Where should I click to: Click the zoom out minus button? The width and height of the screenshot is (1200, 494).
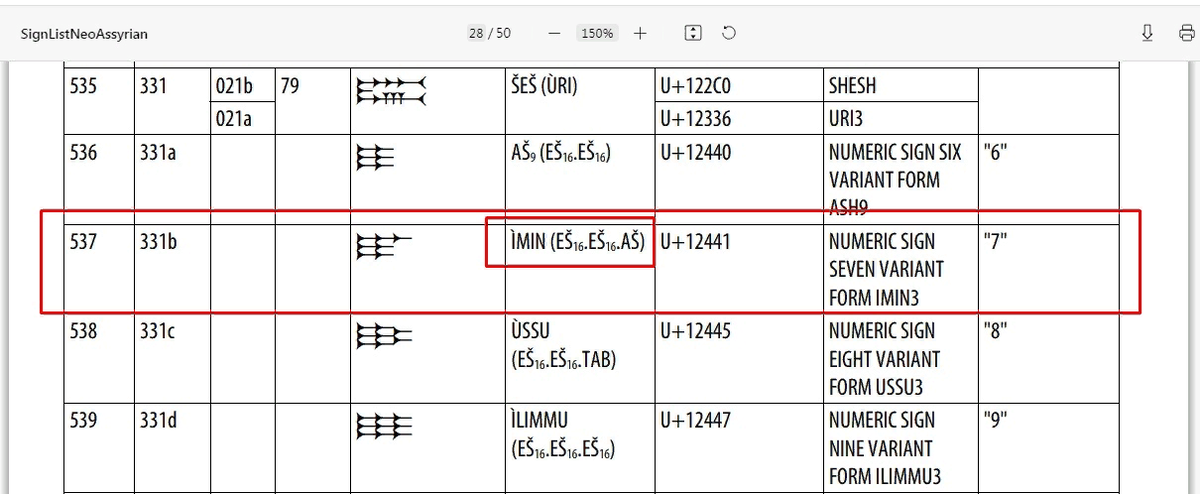click(x=554, y=33)
